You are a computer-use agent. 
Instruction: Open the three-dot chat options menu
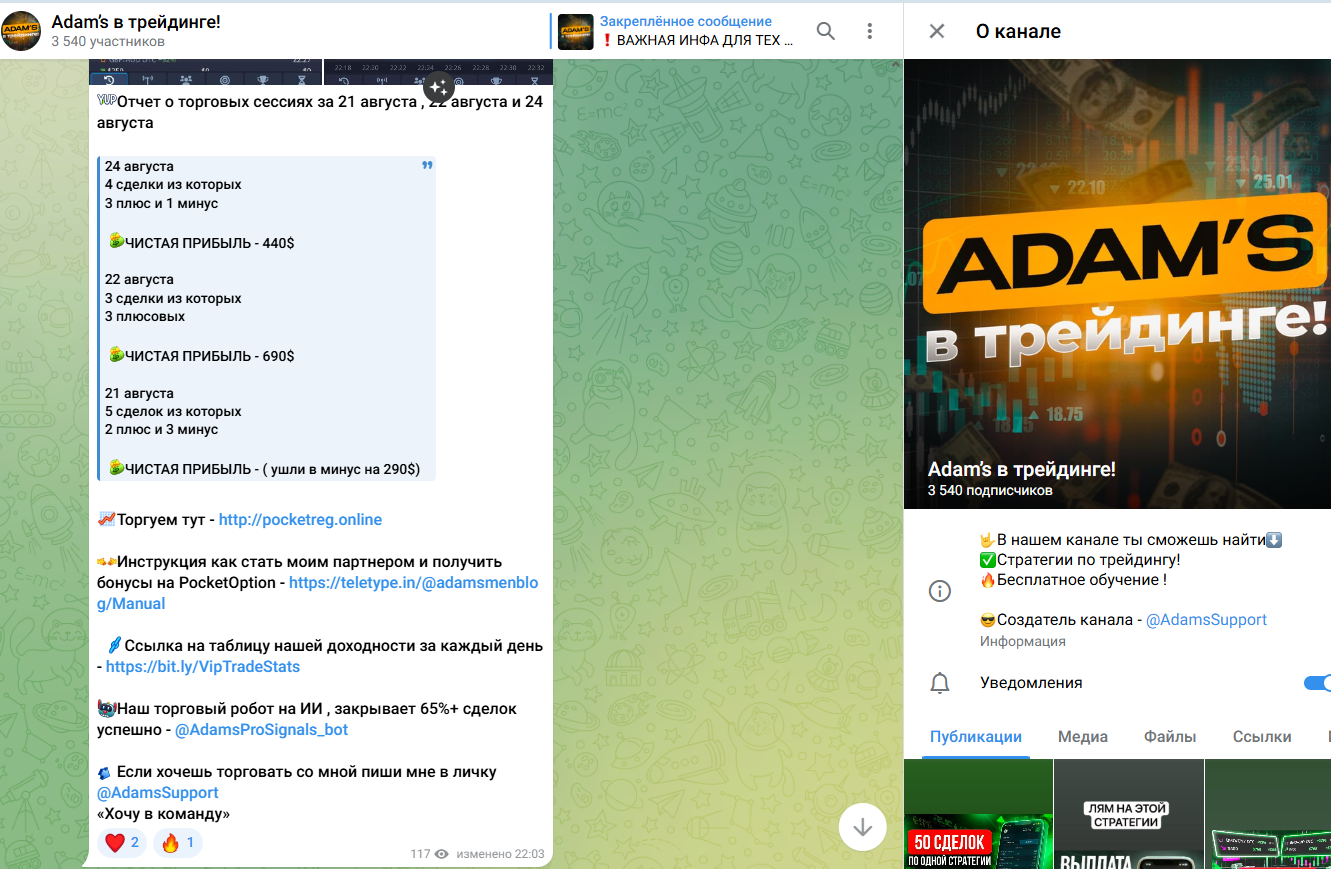coord(870,31)
